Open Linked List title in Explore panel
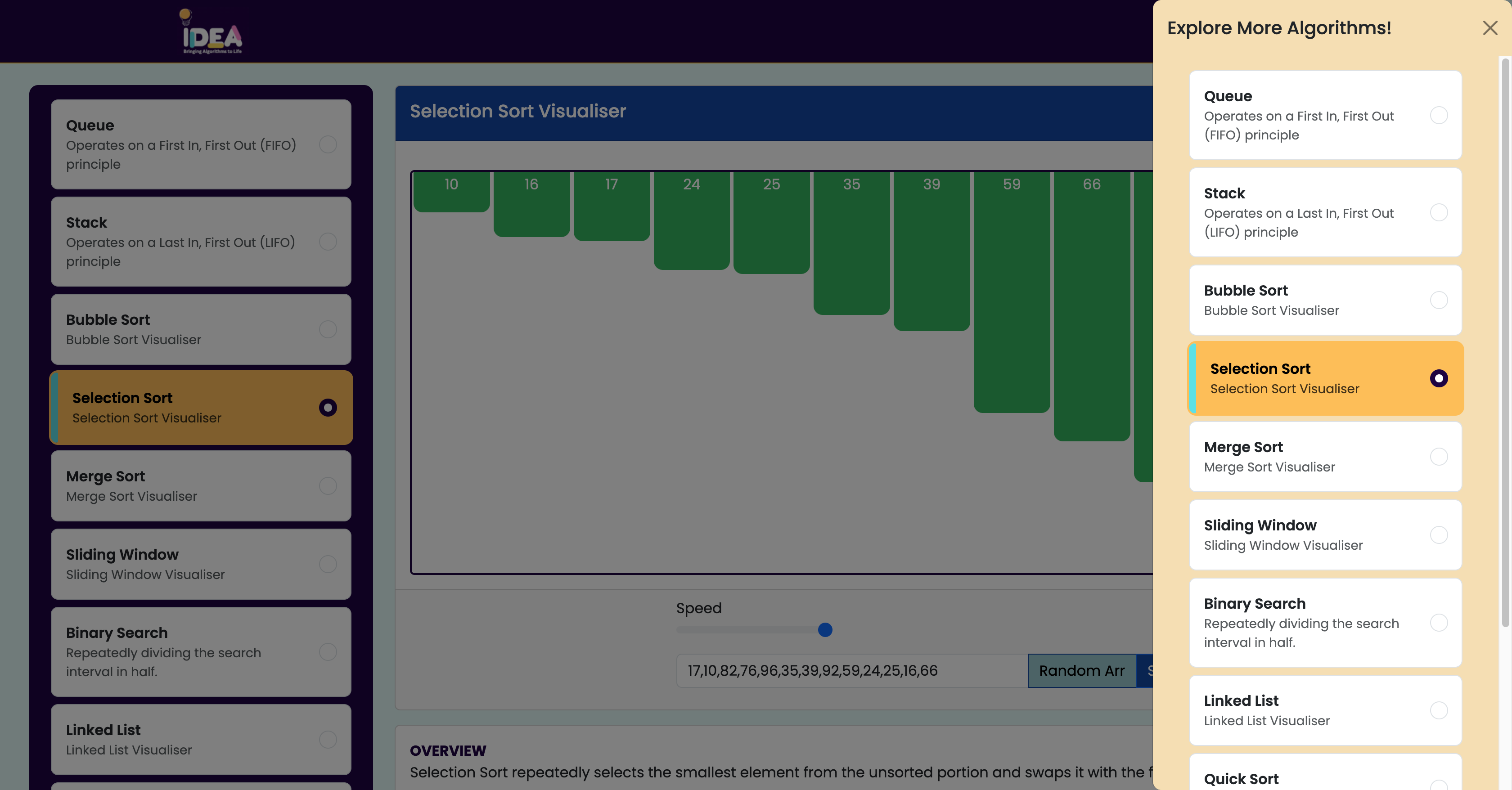 point(1241,701)
